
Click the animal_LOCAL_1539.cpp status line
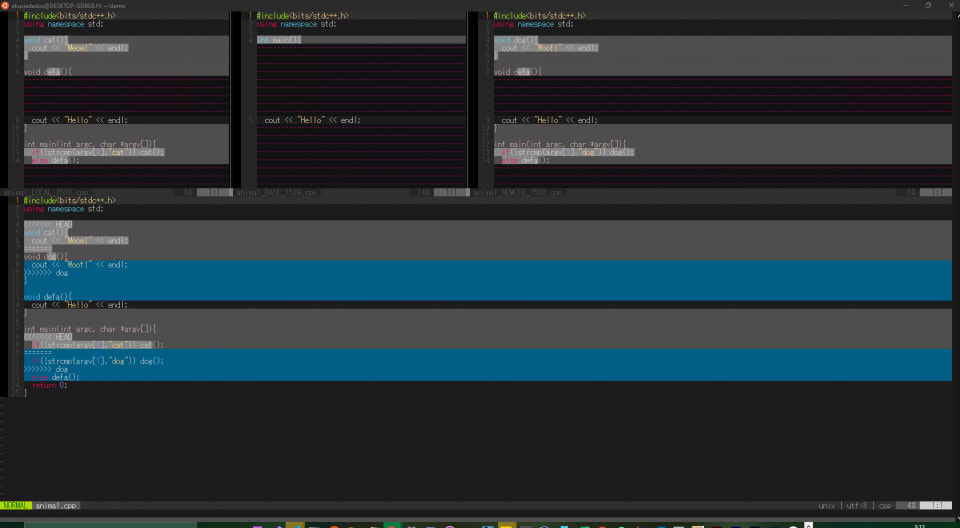point(116,192)
